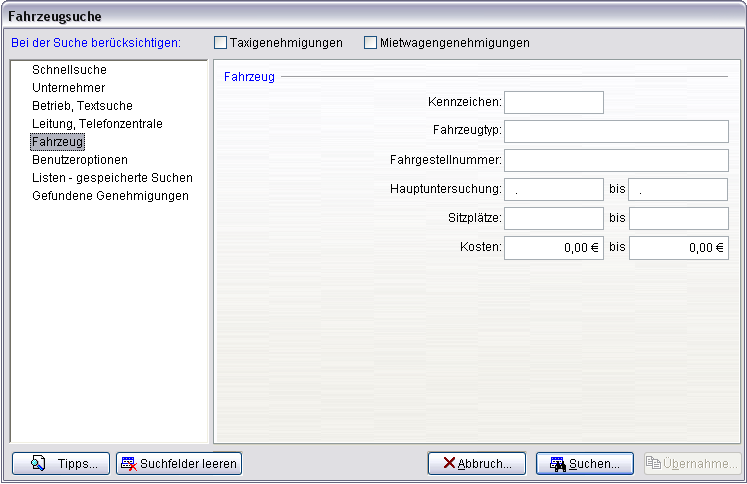
Task: Click the magnifier icon on Tipps button
Action: (x=38, y=464)
